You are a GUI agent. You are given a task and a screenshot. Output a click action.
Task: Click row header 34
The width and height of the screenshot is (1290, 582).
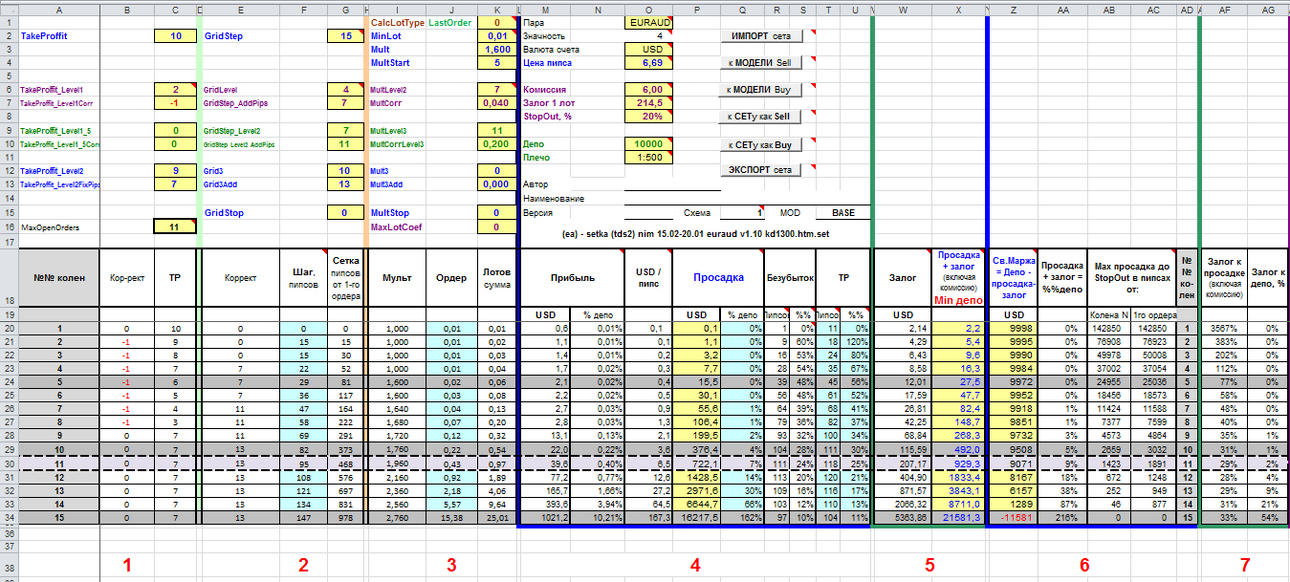8,518
